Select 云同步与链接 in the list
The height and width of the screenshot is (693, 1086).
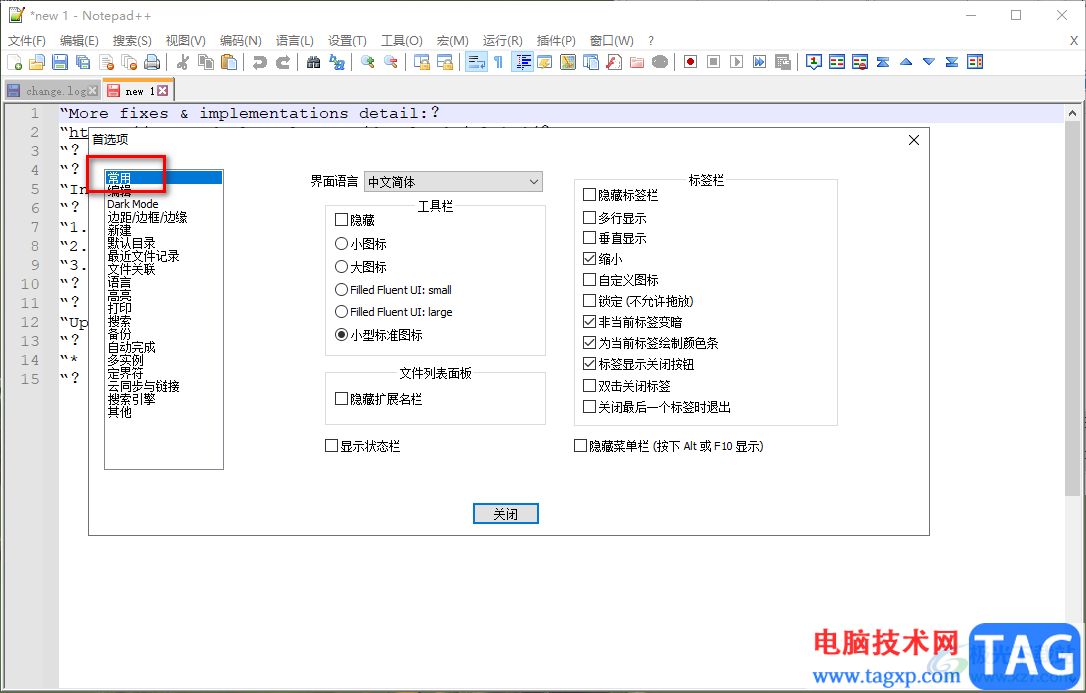[x=143, y=386]
